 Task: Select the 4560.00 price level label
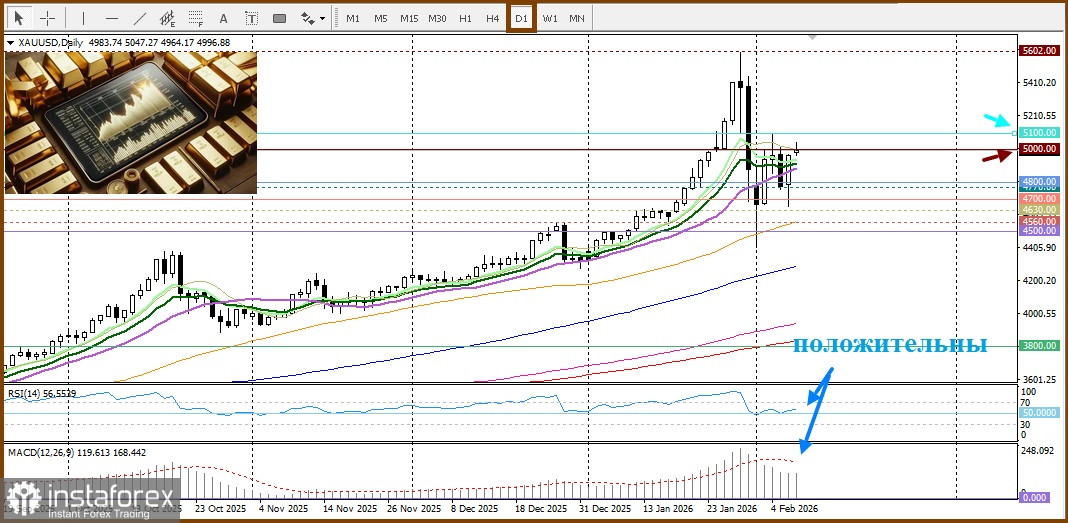pos(1039,221)
